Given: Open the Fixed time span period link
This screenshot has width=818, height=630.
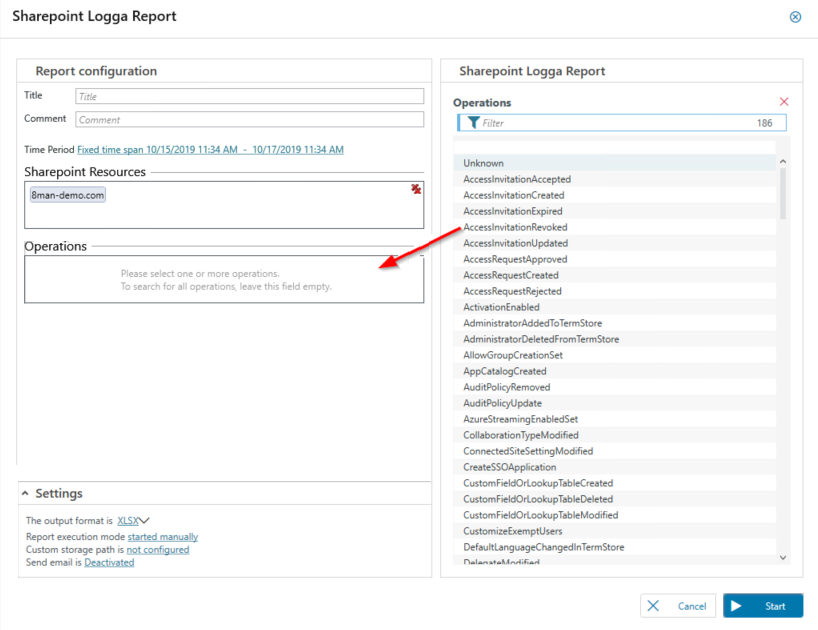Looking at the screenshot, I should (210, 150).
